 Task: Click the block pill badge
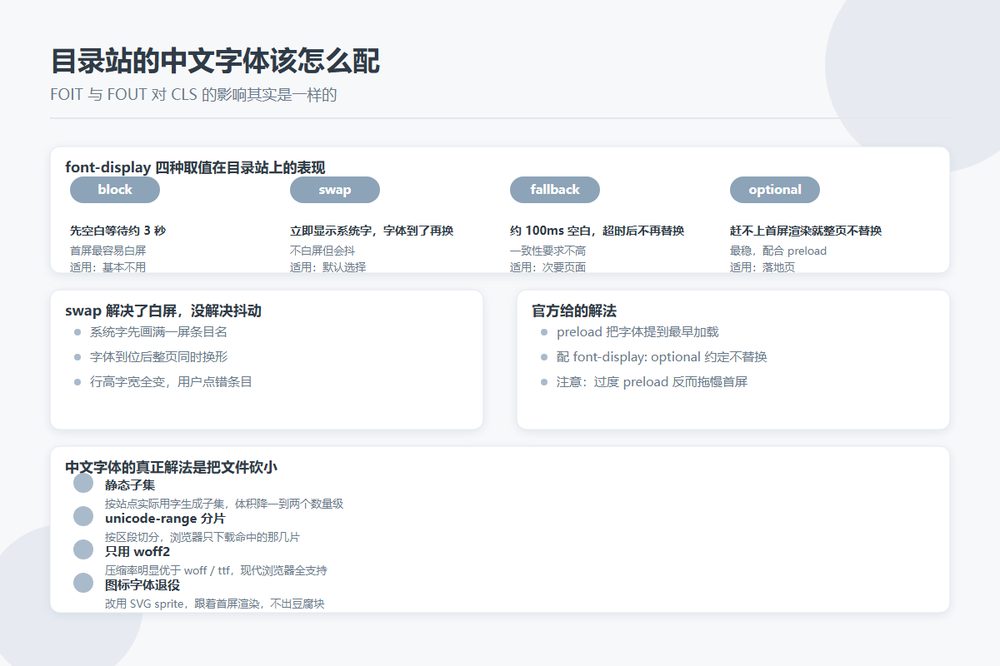[115, 189]
